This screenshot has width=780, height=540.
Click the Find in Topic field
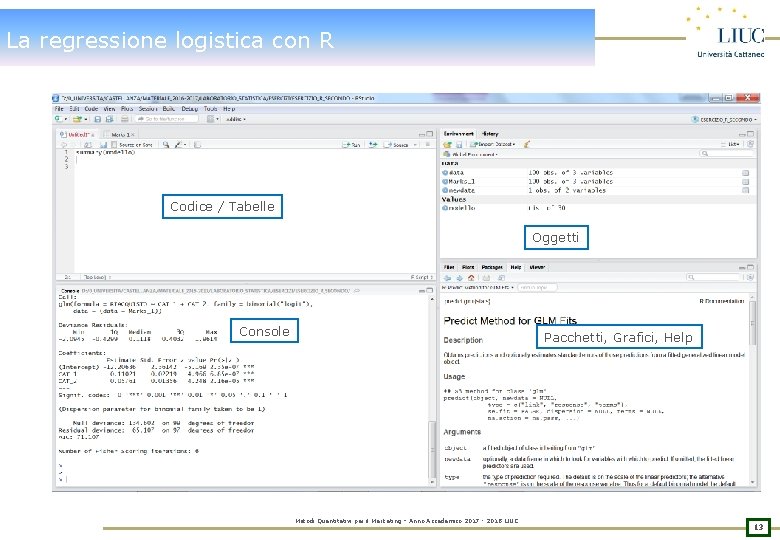click(x=537, y=287)
